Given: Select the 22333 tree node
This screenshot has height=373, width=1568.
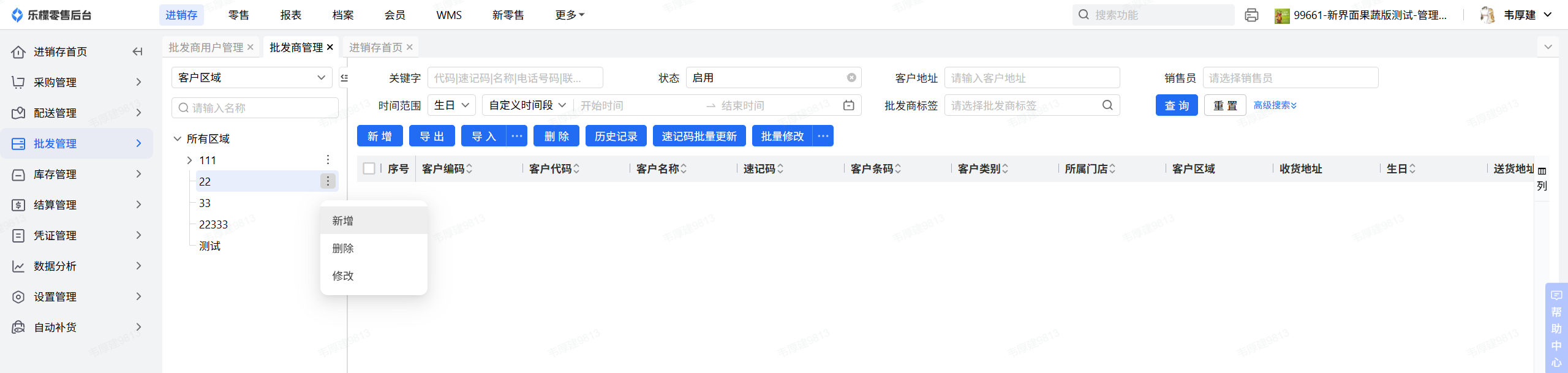Looking at the screenshot, I should (x=213, y=225).
